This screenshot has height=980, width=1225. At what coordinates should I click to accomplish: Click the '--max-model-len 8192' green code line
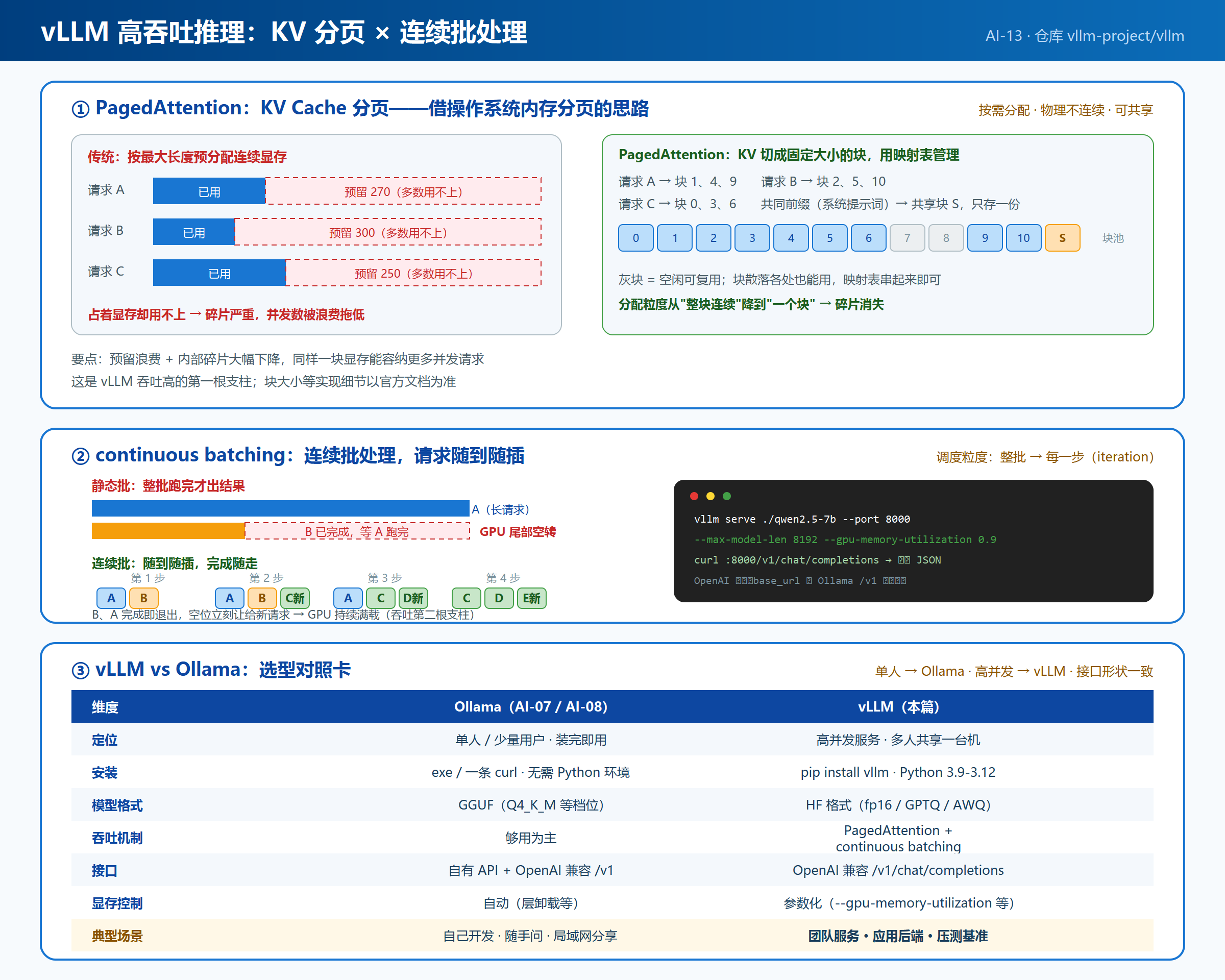pos(845,540)
